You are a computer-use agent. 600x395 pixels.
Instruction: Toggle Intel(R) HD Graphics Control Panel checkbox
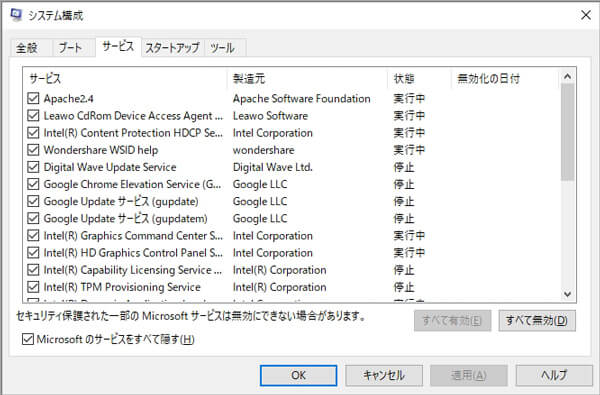33,253
